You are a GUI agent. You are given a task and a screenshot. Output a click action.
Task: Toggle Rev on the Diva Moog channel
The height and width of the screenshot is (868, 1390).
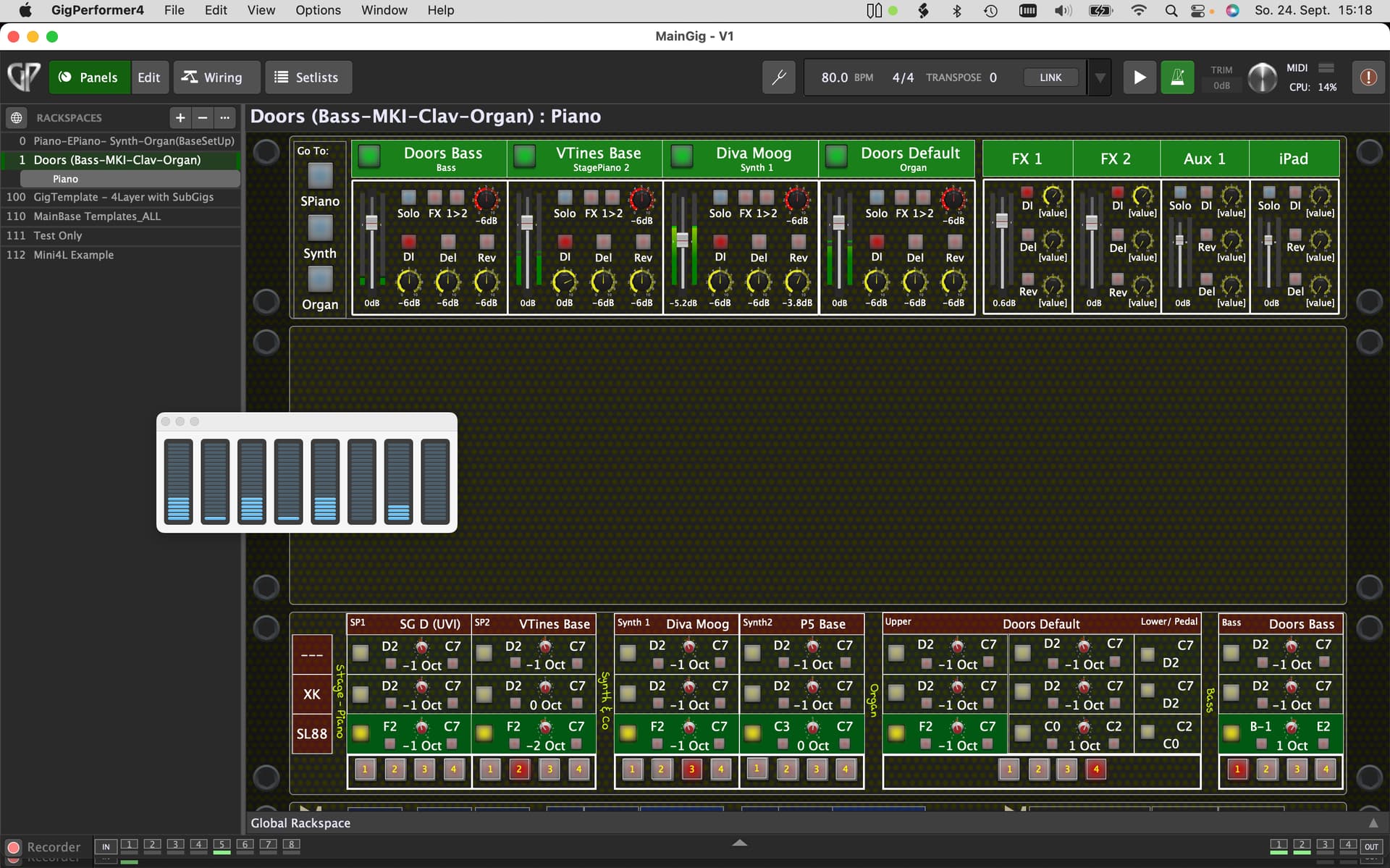(x=798, y=241)
